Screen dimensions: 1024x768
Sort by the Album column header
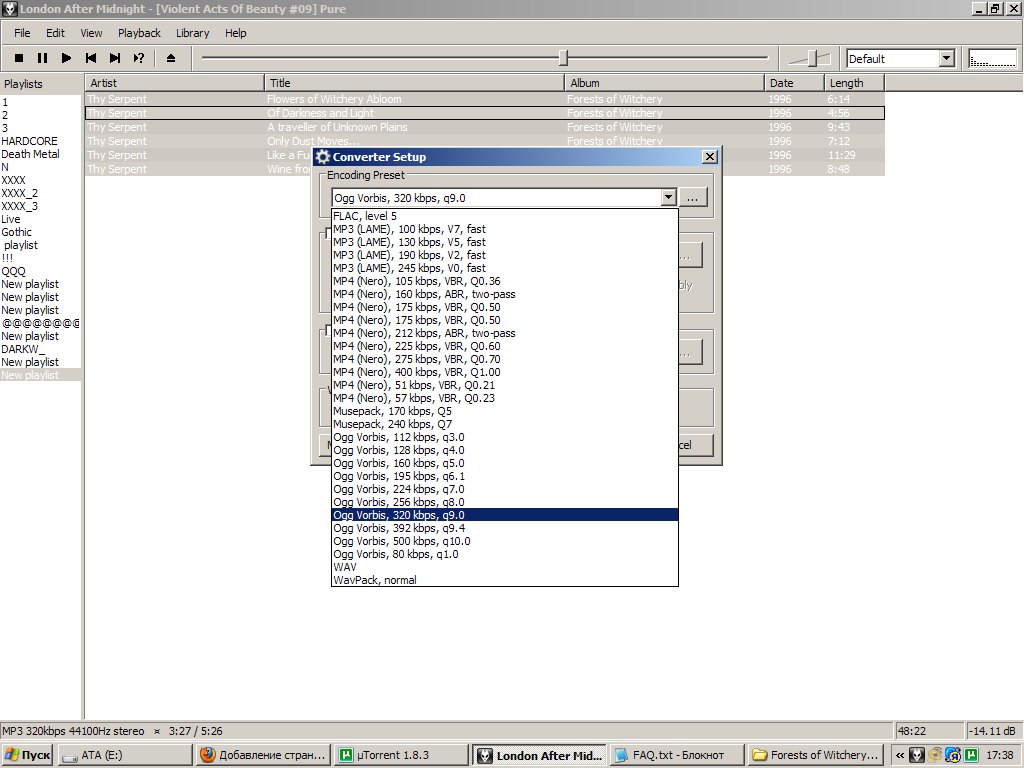(664, 83)
